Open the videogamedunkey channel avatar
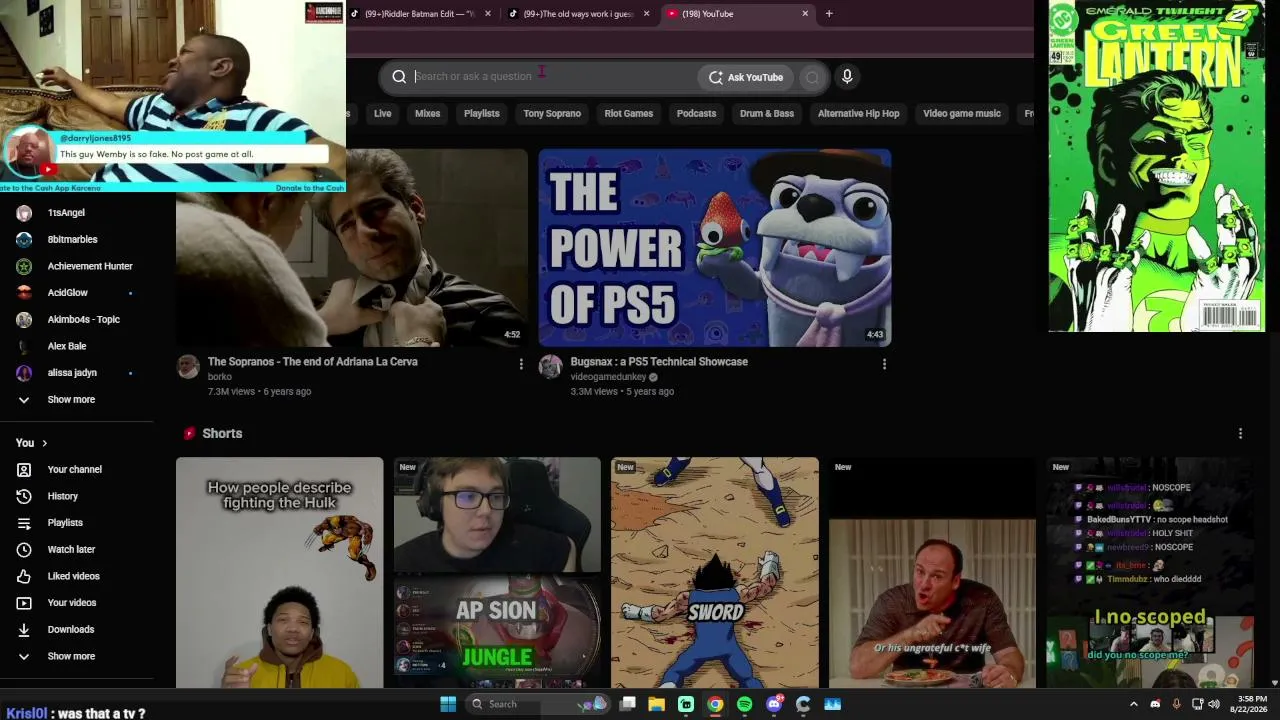The image size is (1280, 720). (x=551, y=366)
